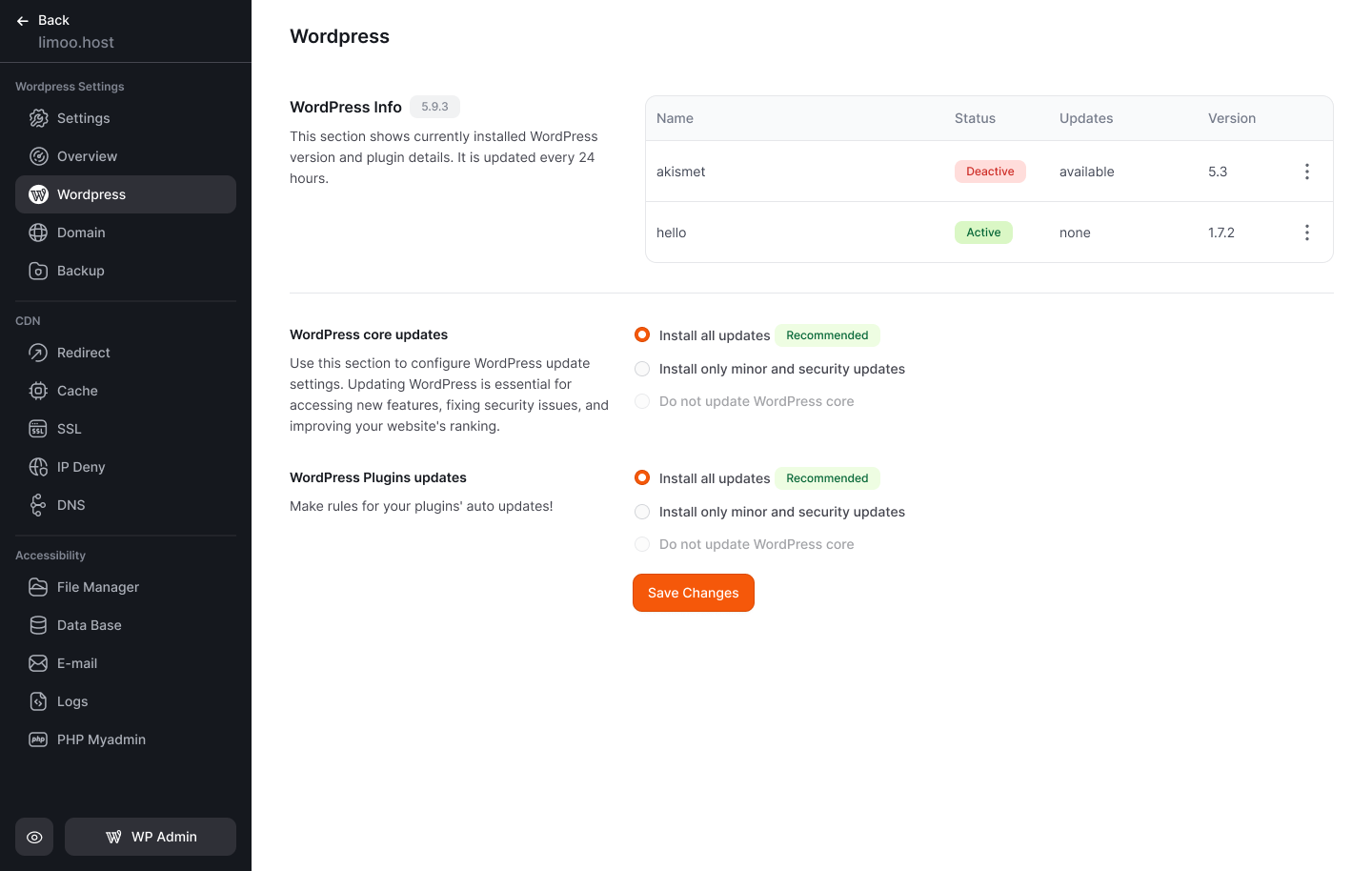Open the Settings gear icon in sidebar
The height and width of the screenshot is (871, 1372).
point(38,118)
